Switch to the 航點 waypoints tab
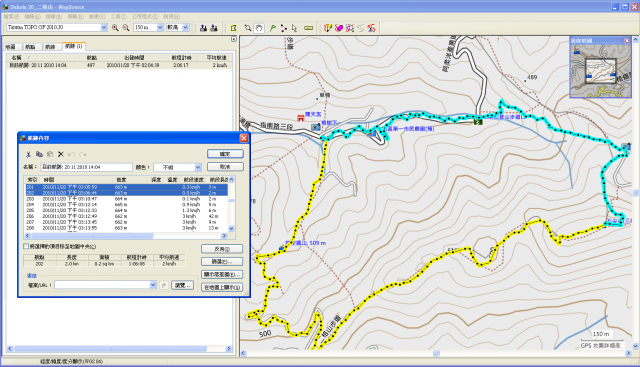This screenshot has width=640, height=367. (x=30, y=47)
